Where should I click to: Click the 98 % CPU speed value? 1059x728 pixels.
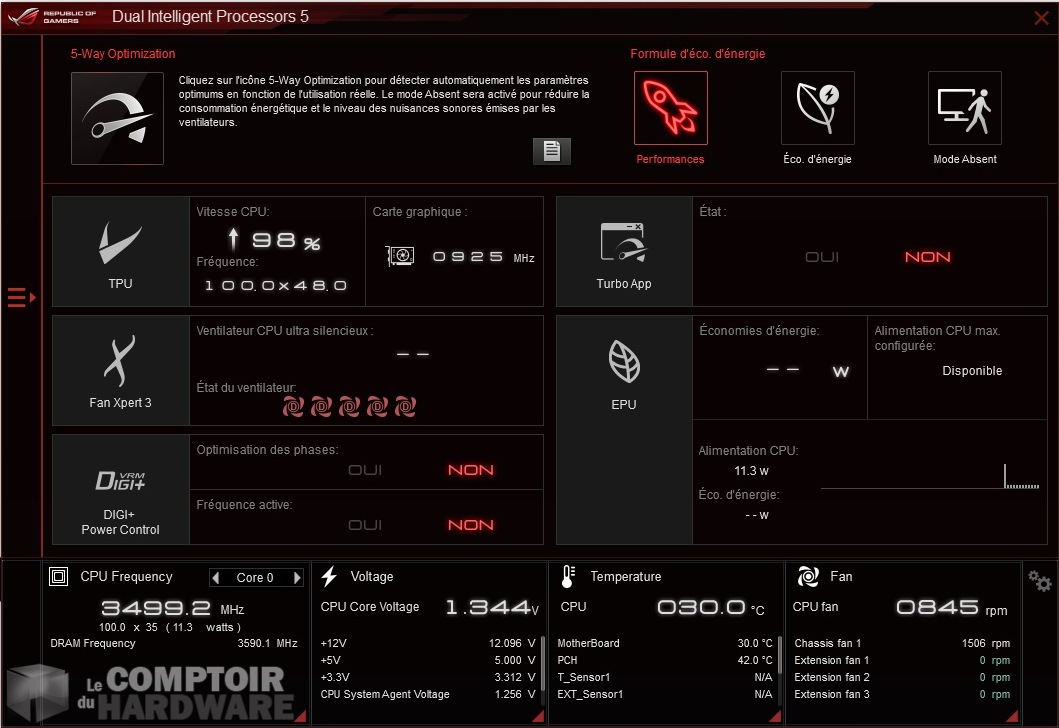[x=286, y=240]
